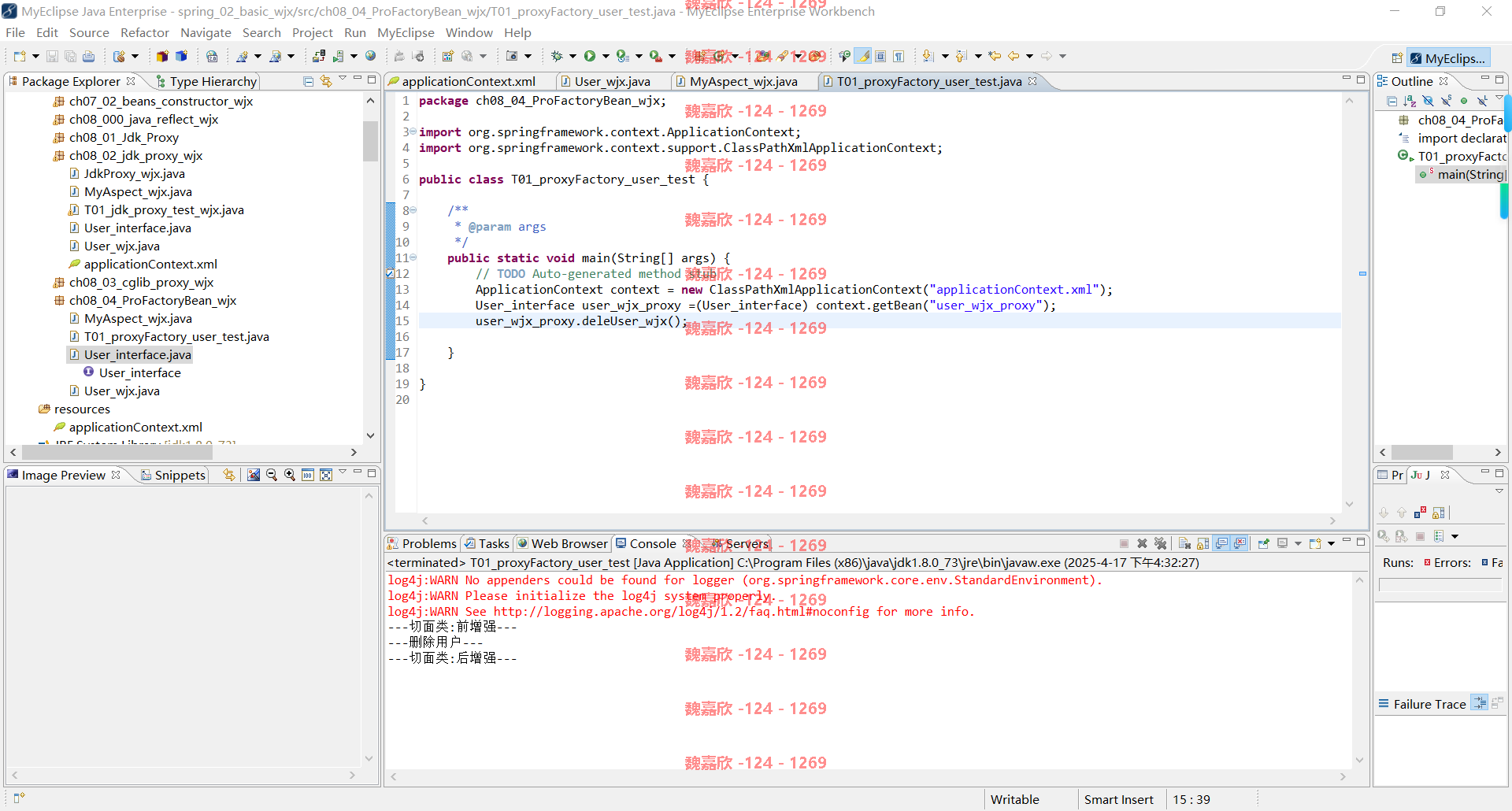Click Zoom Out in Image Preview
Screen dimensions: 1512x811
272,475
